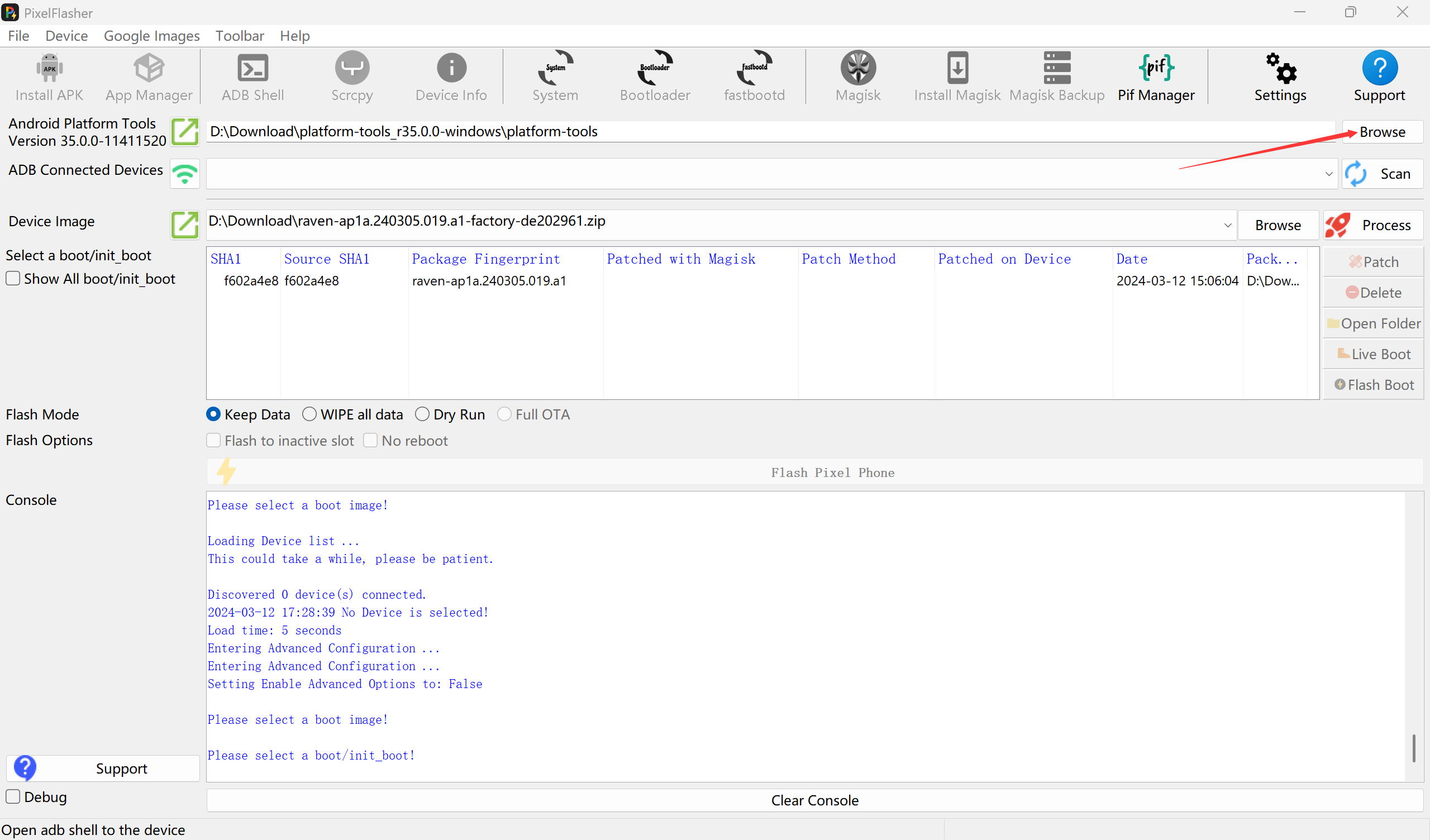
Task: Open Settings from the toolbar
Action: click(1280, 77)
